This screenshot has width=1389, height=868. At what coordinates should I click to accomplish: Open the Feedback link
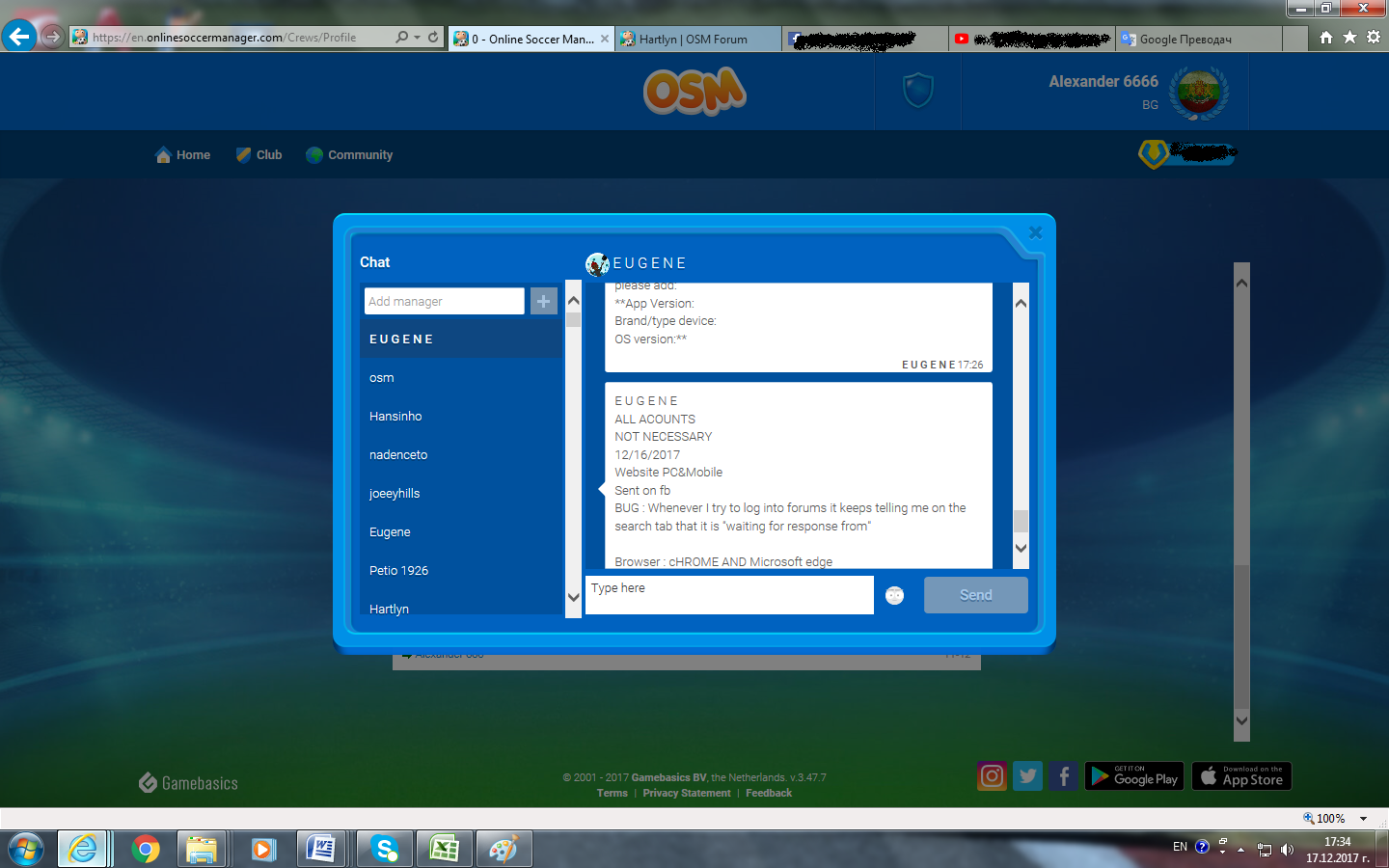(769, 793)
